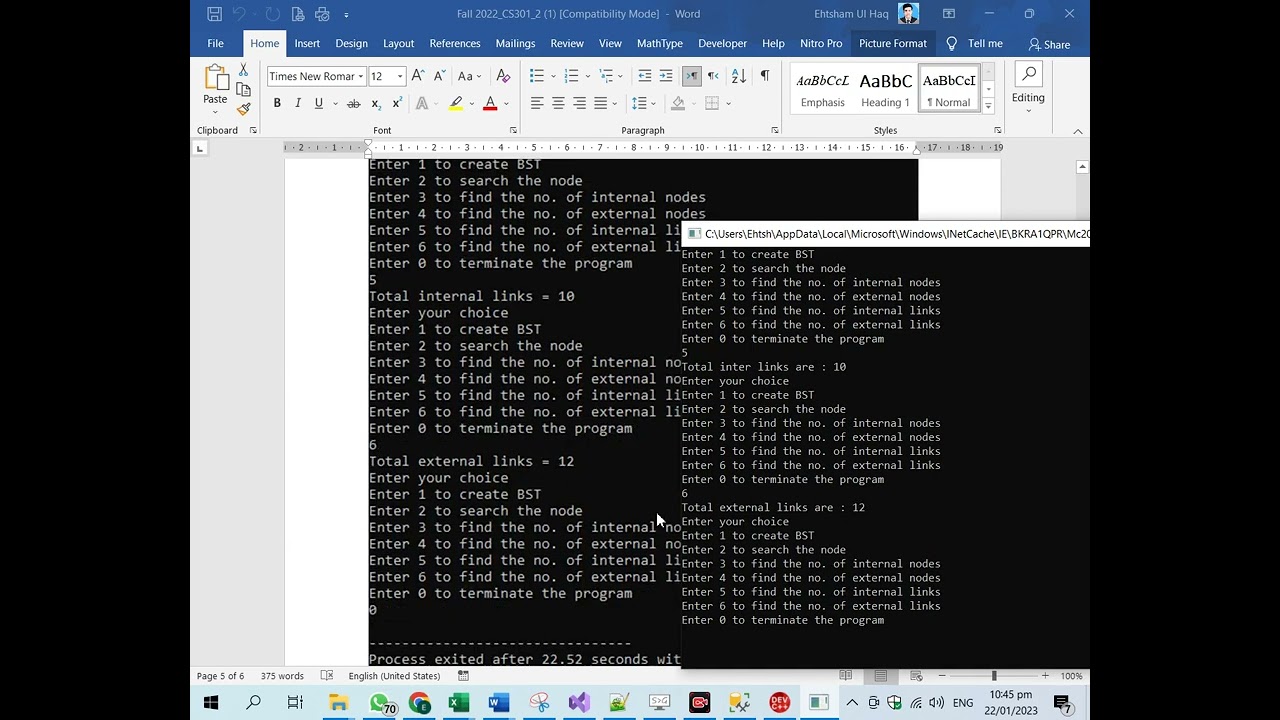Screen dimensions: 1280x720
Task: Apply the Heading 1 style
Action: click(x=885, y=89)
